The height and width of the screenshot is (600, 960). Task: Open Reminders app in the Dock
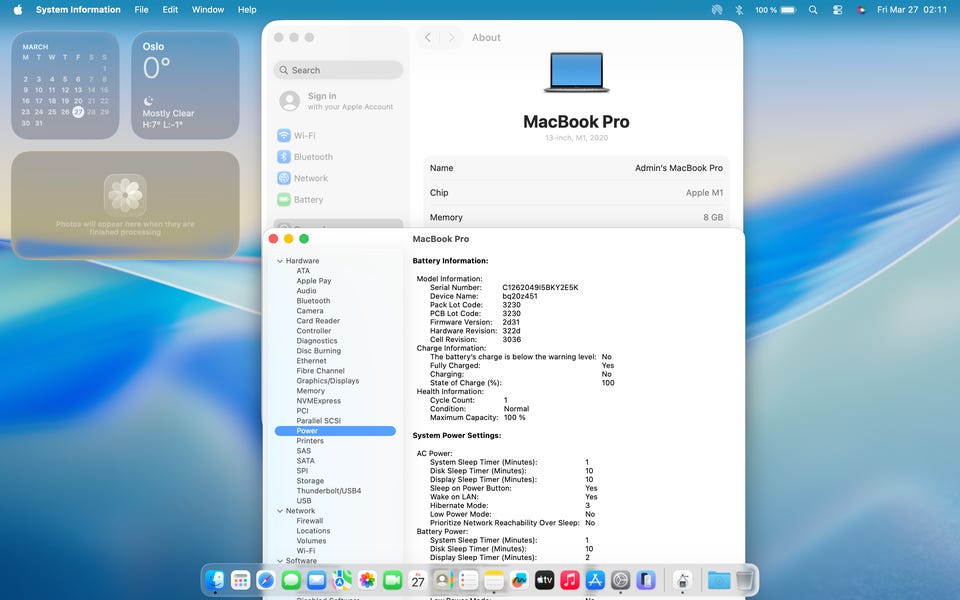469,579
